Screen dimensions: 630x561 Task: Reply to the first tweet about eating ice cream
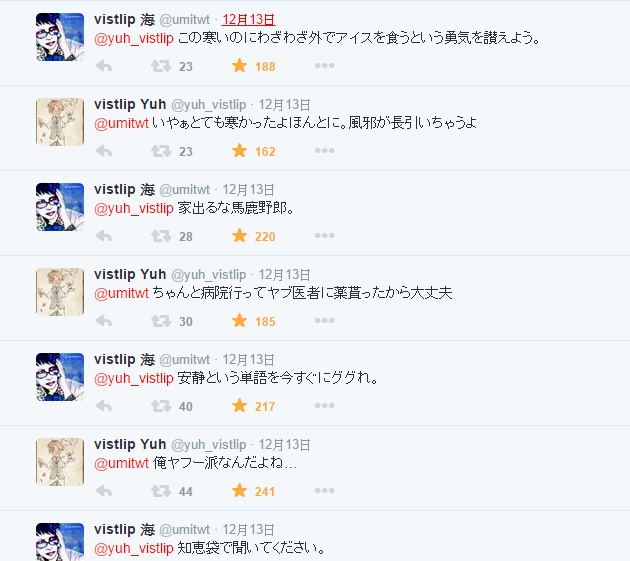click(x=104, y=66)
